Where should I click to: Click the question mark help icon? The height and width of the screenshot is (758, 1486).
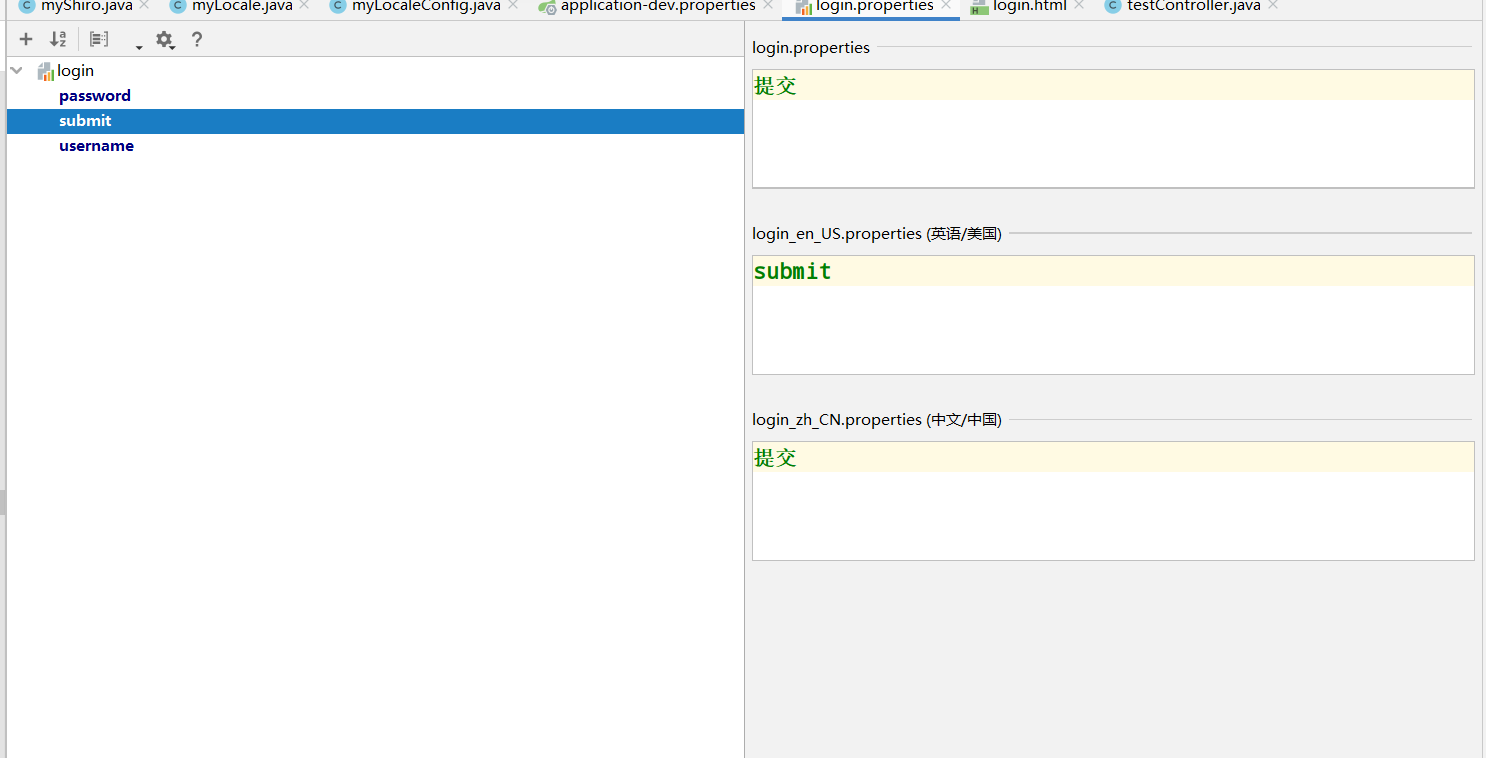pyautogui.click(x=197, y=39)
